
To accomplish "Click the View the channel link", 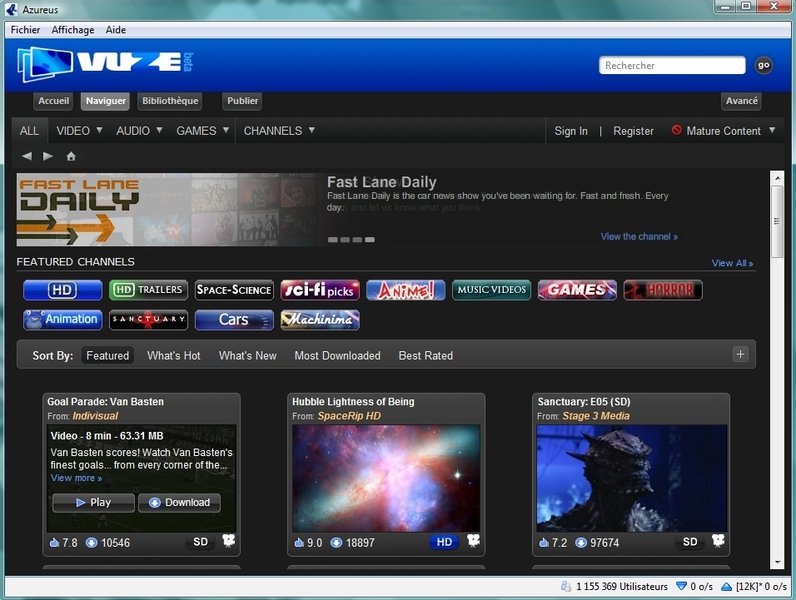I will click(x=639, y=237).
